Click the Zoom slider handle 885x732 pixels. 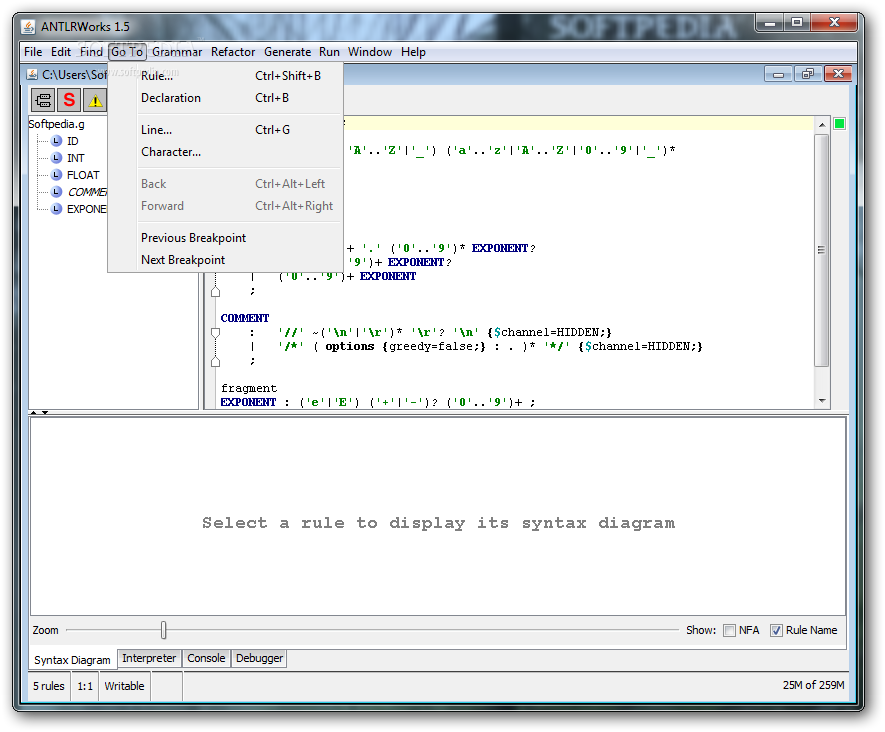tap(163, 630)
